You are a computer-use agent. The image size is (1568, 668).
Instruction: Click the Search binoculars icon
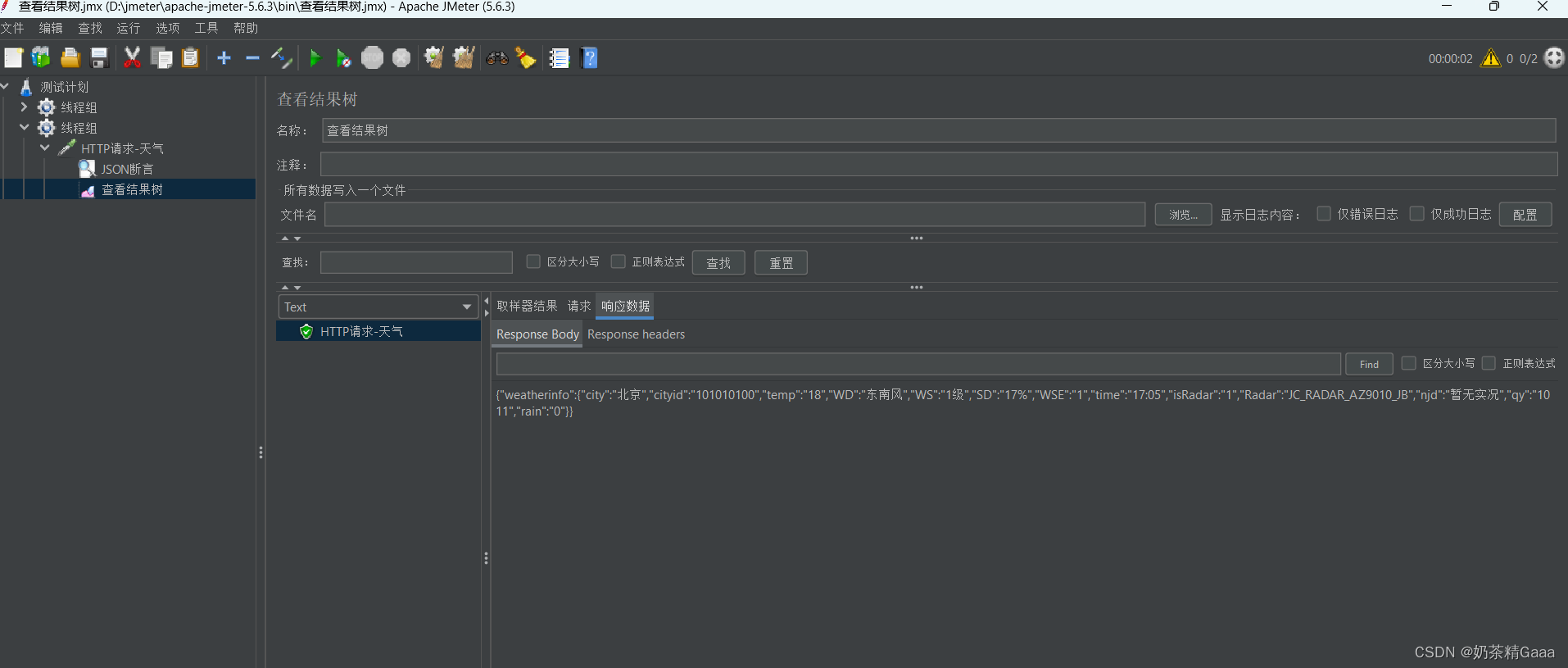pos(497,58)
